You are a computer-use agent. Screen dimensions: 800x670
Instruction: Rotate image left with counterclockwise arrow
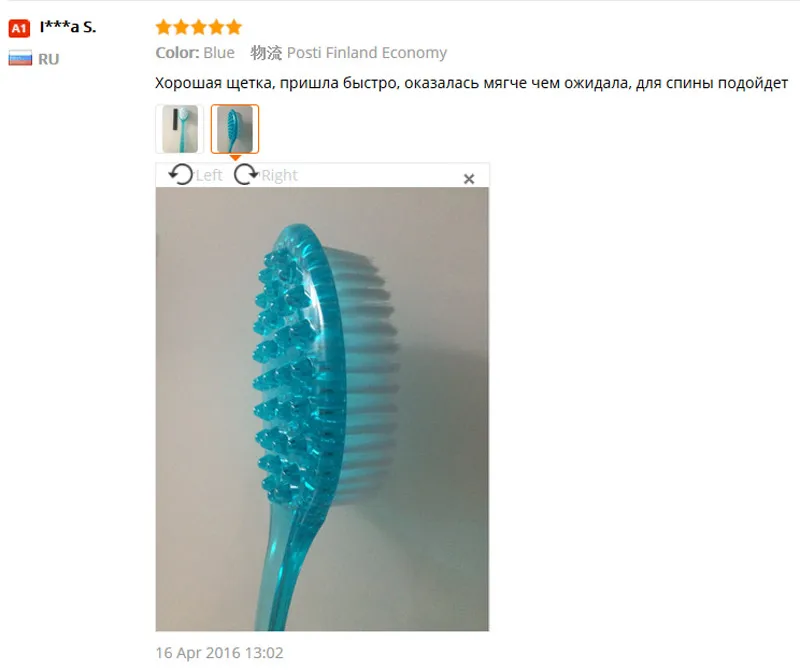(x=181, y=175)
